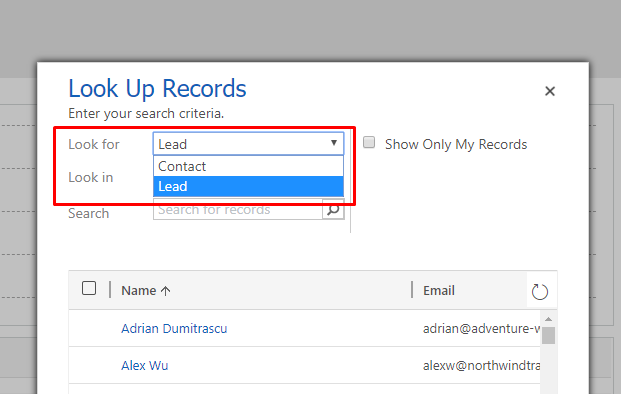Select the Adrian Dumitrascu row email cell
The width and height of the screenshot is (621, 394).
(x=481, y=329)
